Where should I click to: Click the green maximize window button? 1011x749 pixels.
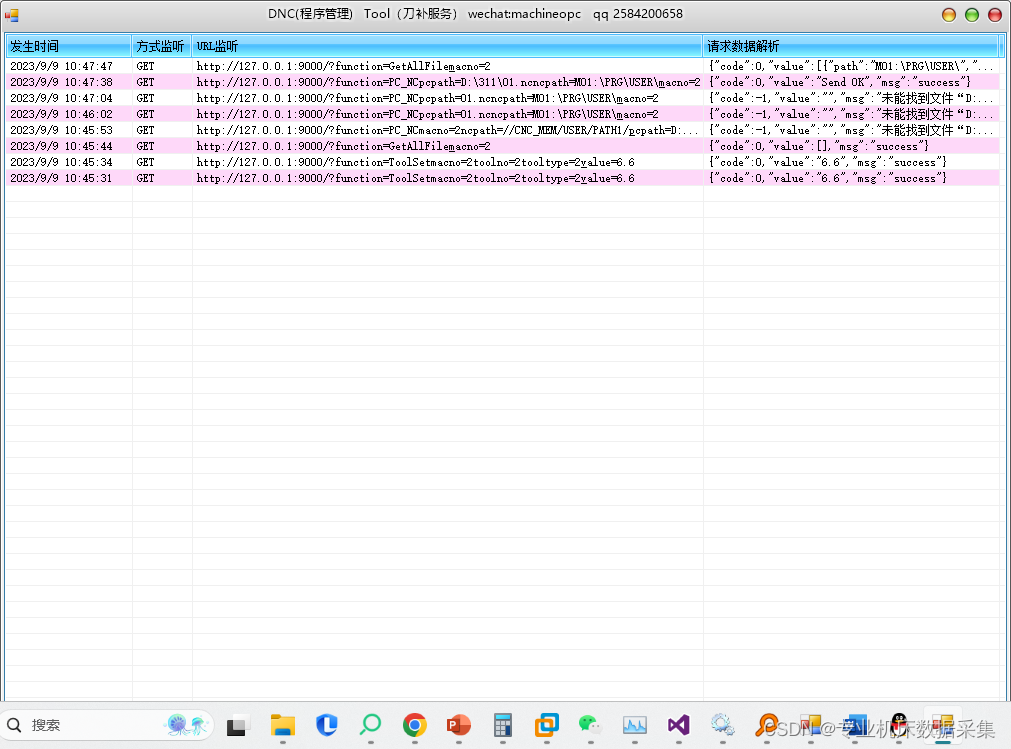pos(972,15)
